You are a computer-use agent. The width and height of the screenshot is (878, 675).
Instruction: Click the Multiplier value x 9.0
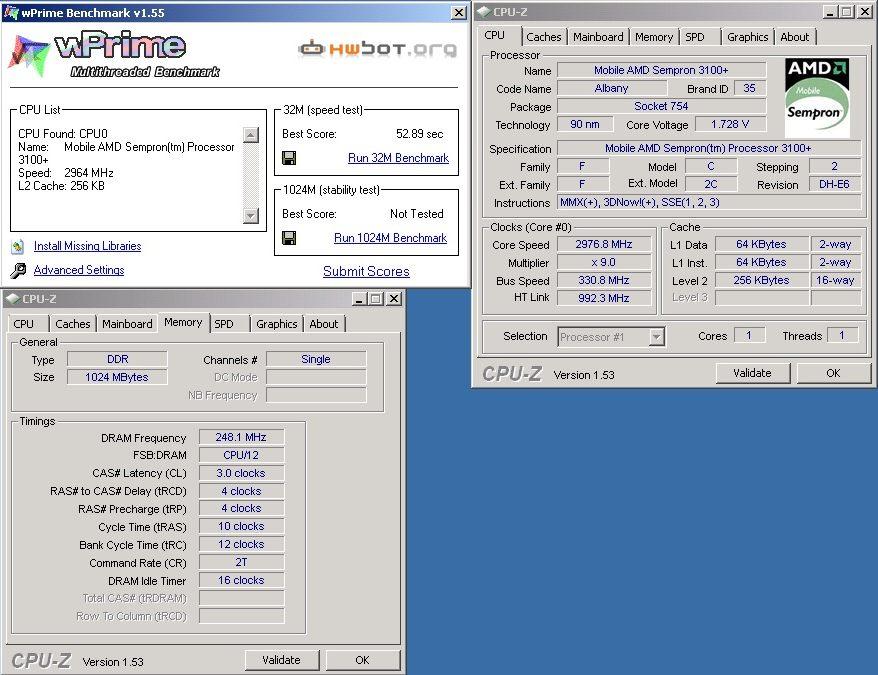[604, 262]
